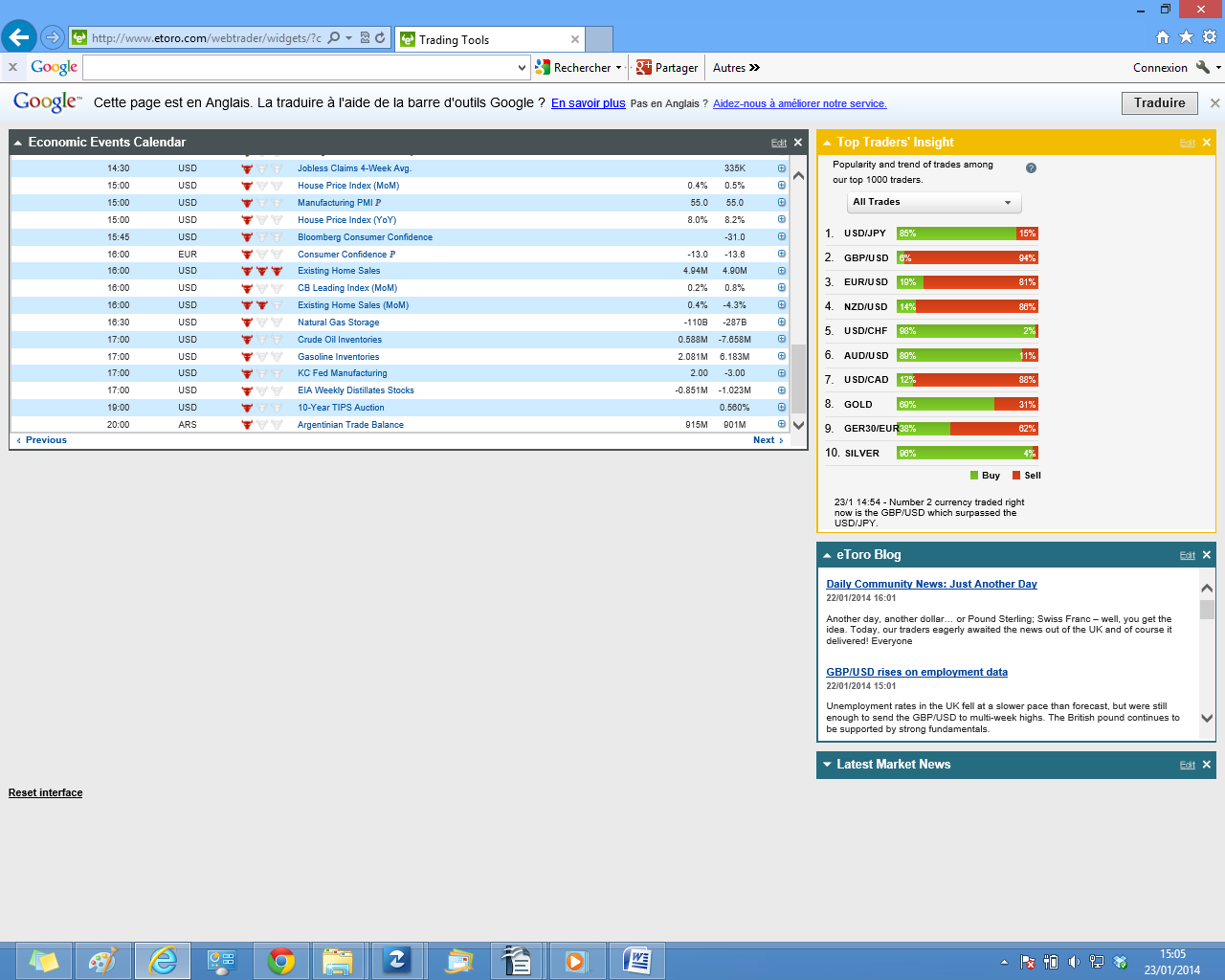Expand the Latest Market News widget triangle
Screen dimensions: 1225x980
[827, 765]
